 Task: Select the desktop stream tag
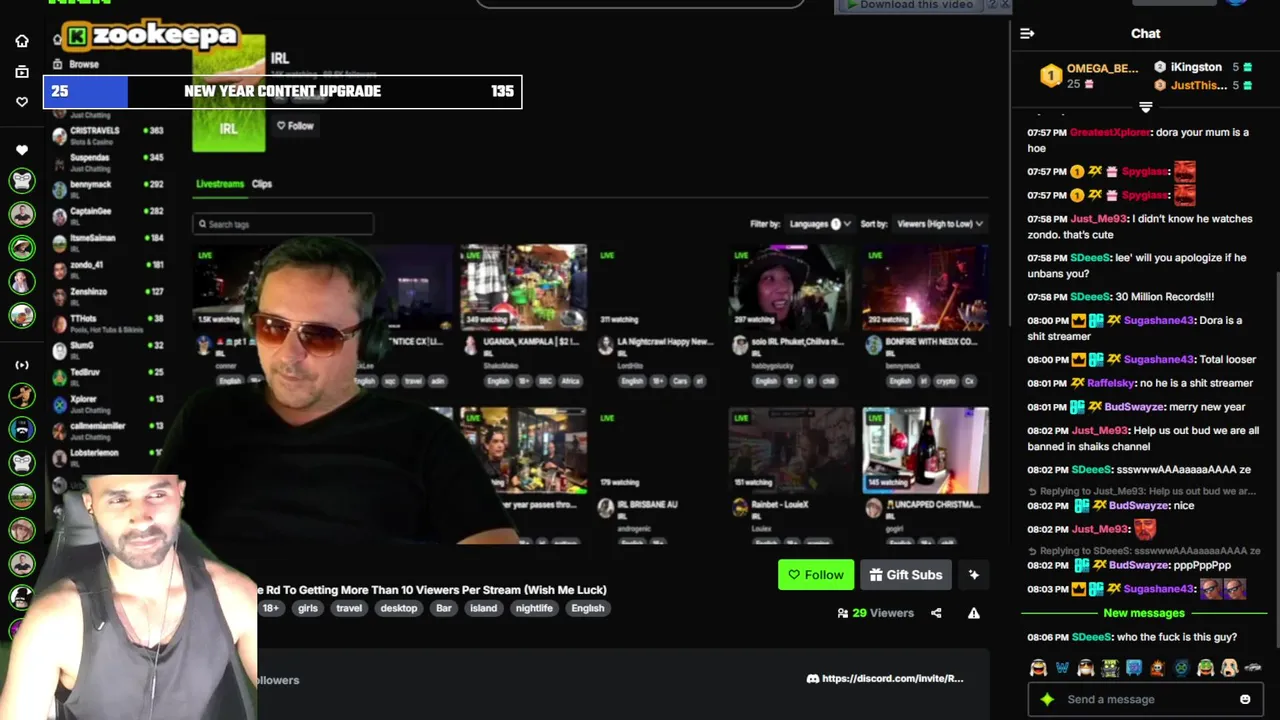pos(399,608)
